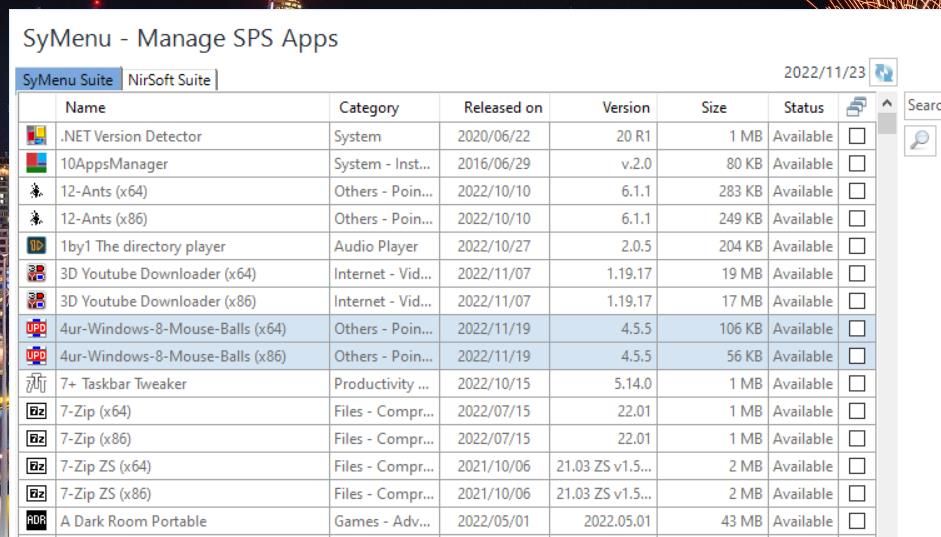941x537 pixels.
Task: Click the vertical scrollbar thumb
Action: tap(886, 124)
